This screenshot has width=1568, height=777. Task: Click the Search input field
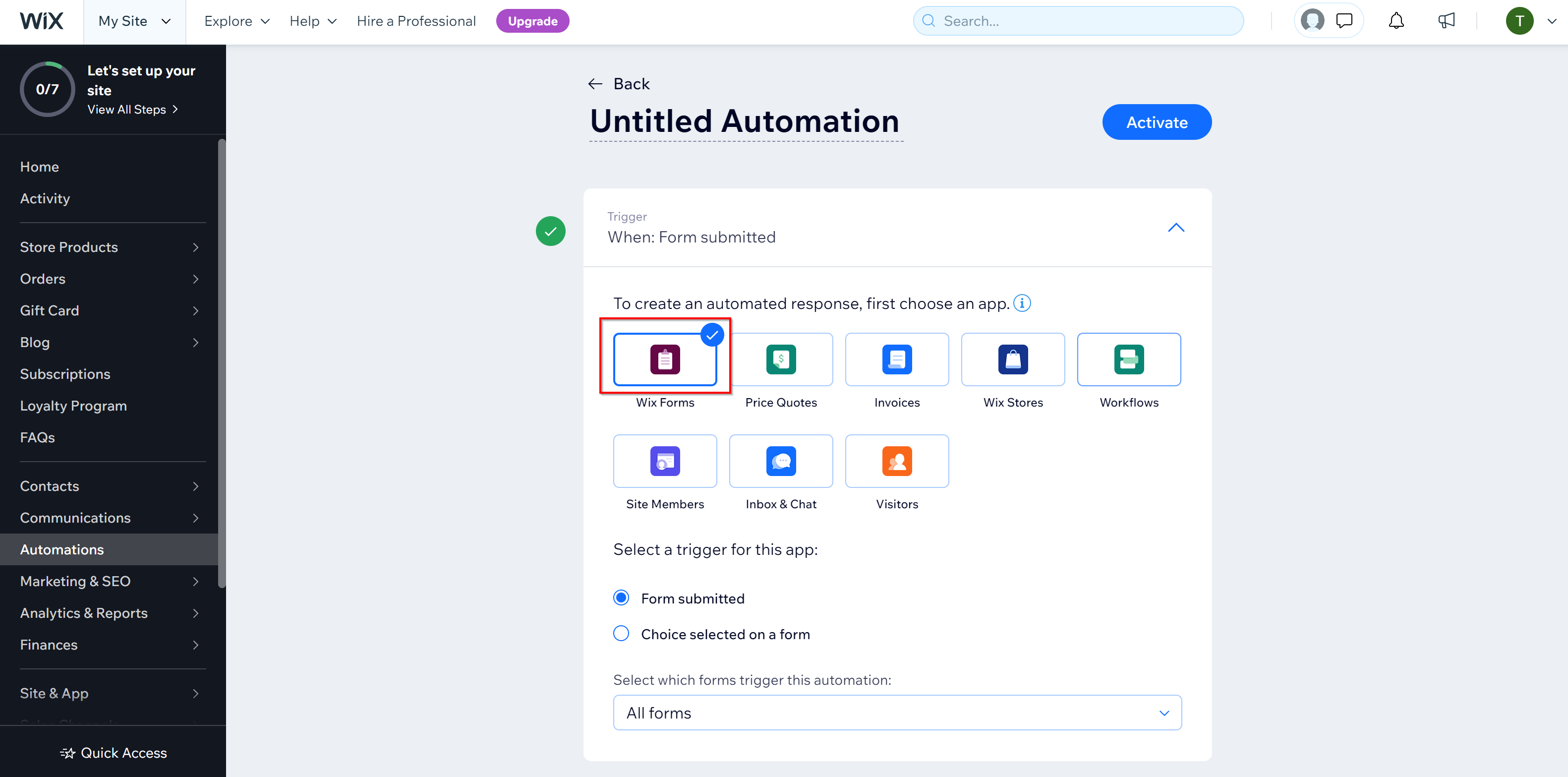pos(1078,20)
